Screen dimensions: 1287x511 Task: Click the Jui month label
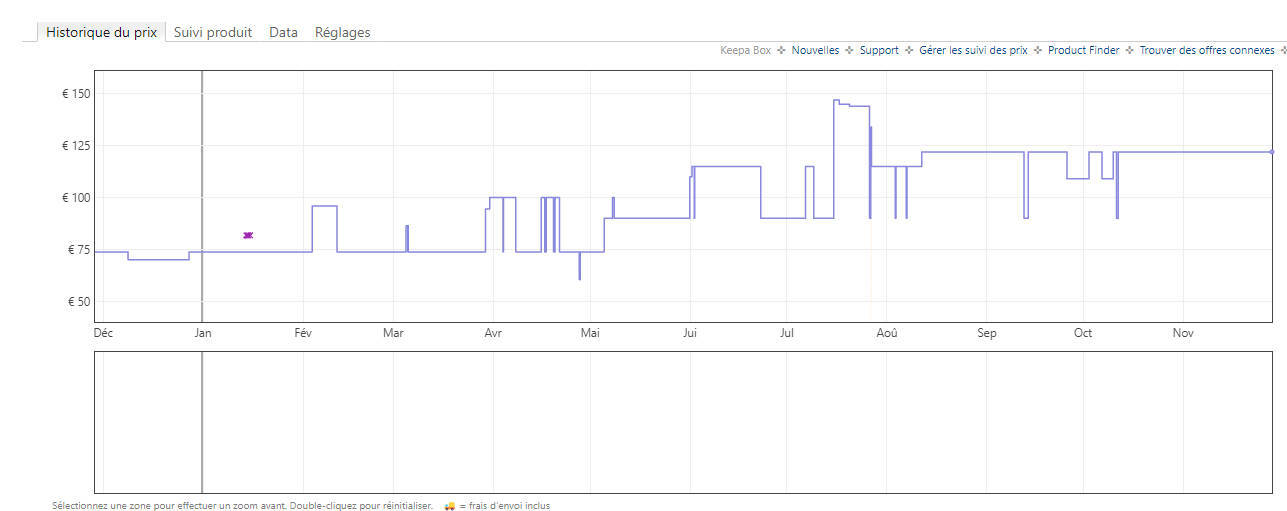[x=689, y=333]
